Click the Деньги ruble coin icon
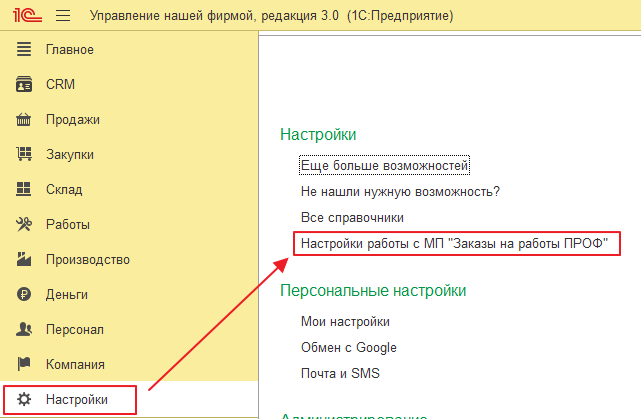 pyautogui.click(x=24, y=294)
